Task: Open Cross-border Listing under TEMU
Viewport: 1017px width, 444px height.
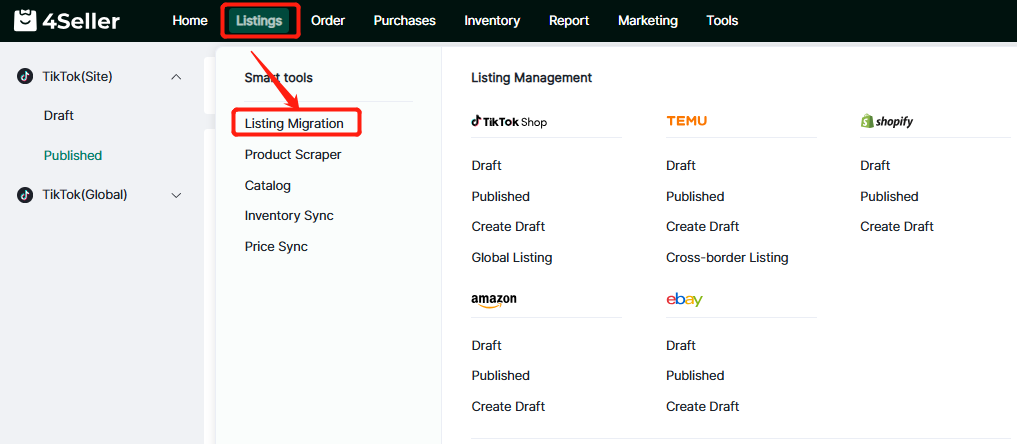Action: coord(727,257)
